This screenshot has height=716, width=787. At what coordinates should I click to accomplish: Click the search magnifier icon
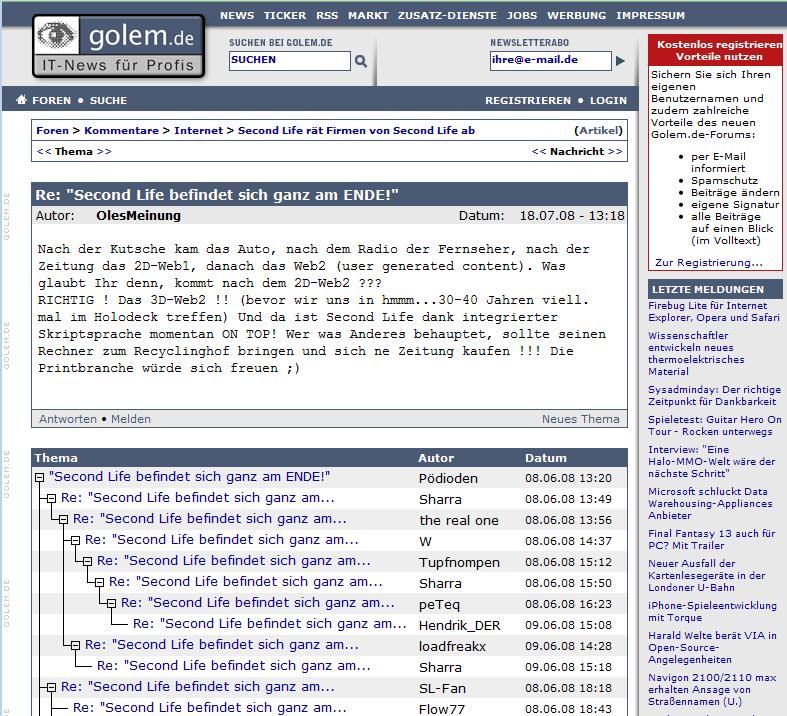point(360,61)
